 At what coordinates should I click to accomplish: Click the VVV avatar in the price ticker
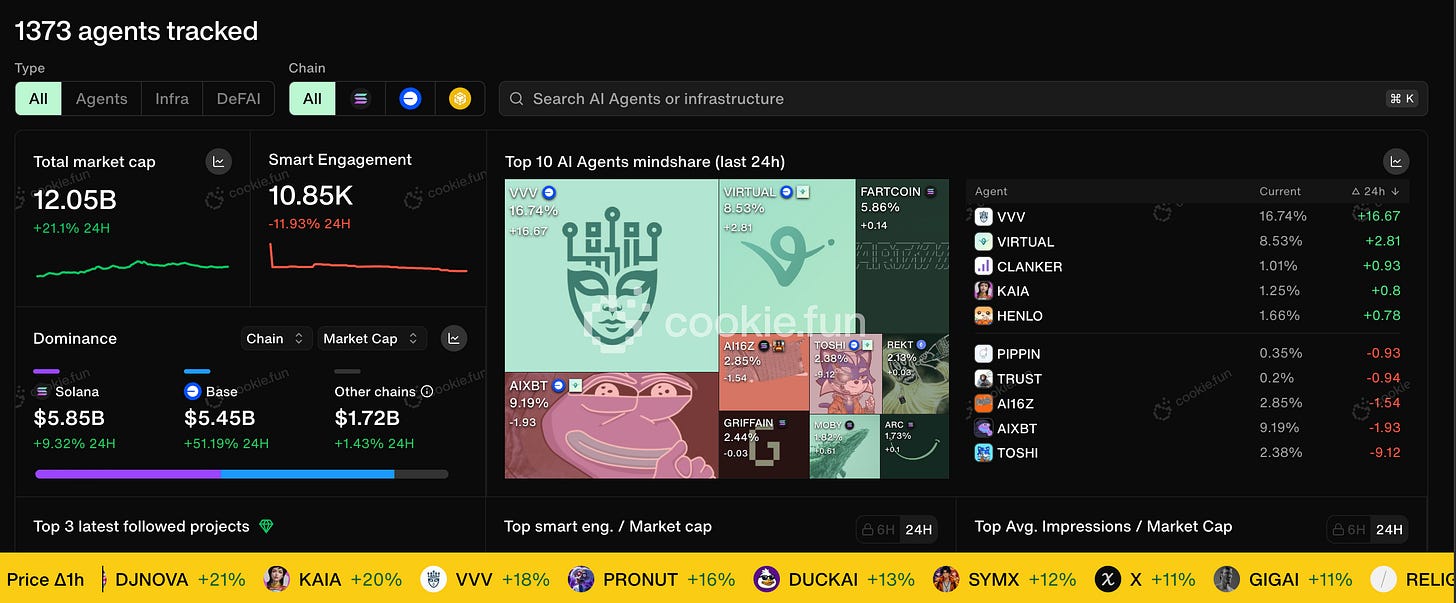[433, 579]
